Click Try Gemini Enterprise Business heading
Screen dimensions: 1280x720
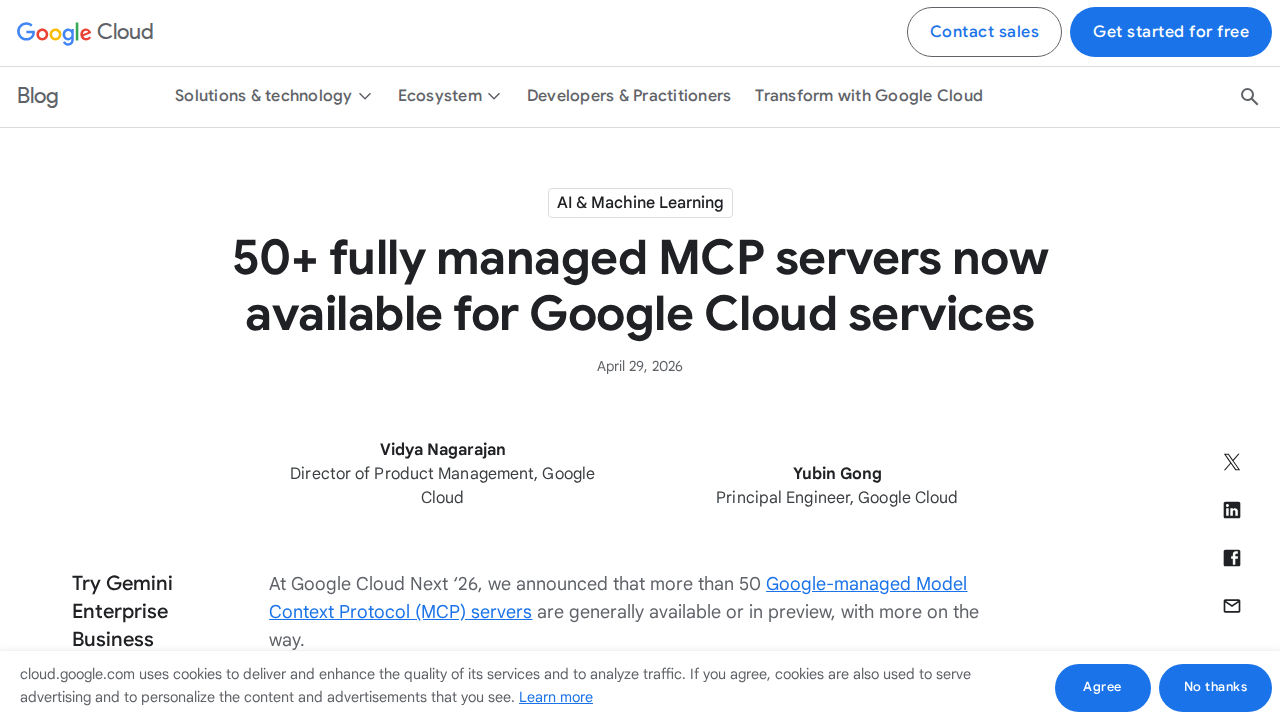pos(122,611)
